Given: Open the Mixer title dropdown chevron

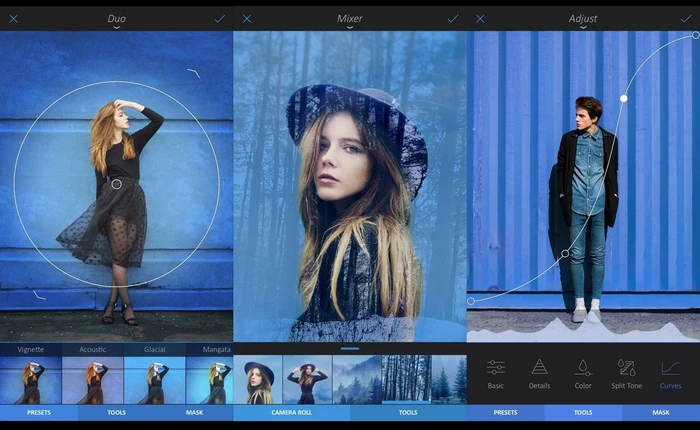Looking at the screenshot, I should 350,28.
